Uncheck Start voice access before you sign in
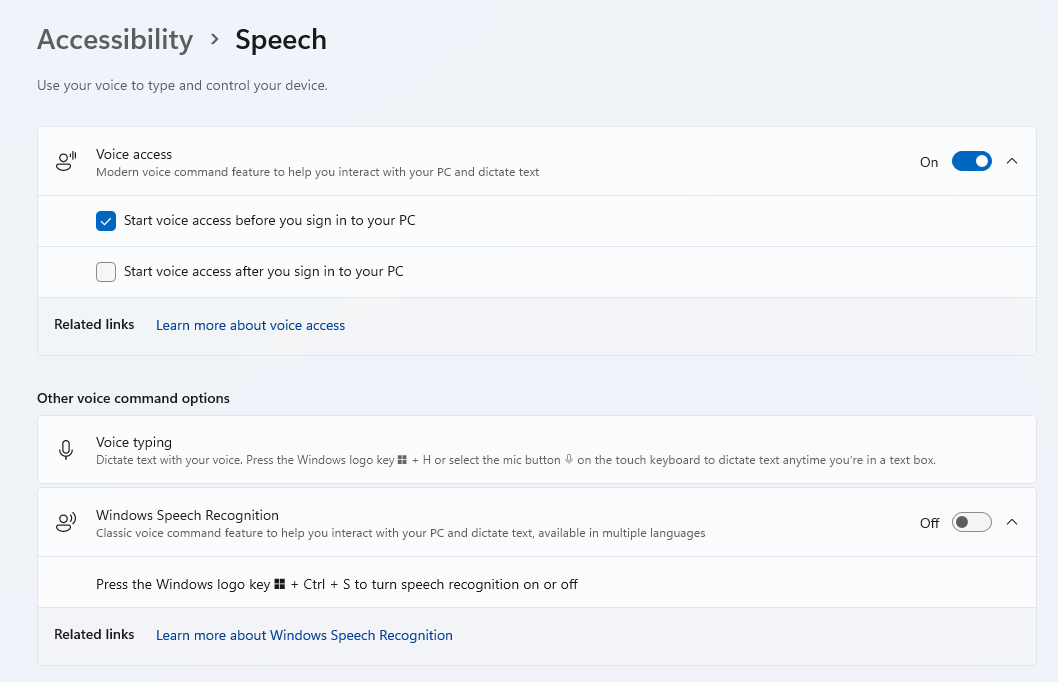1058x682 pixels. (x=106, y=221)
